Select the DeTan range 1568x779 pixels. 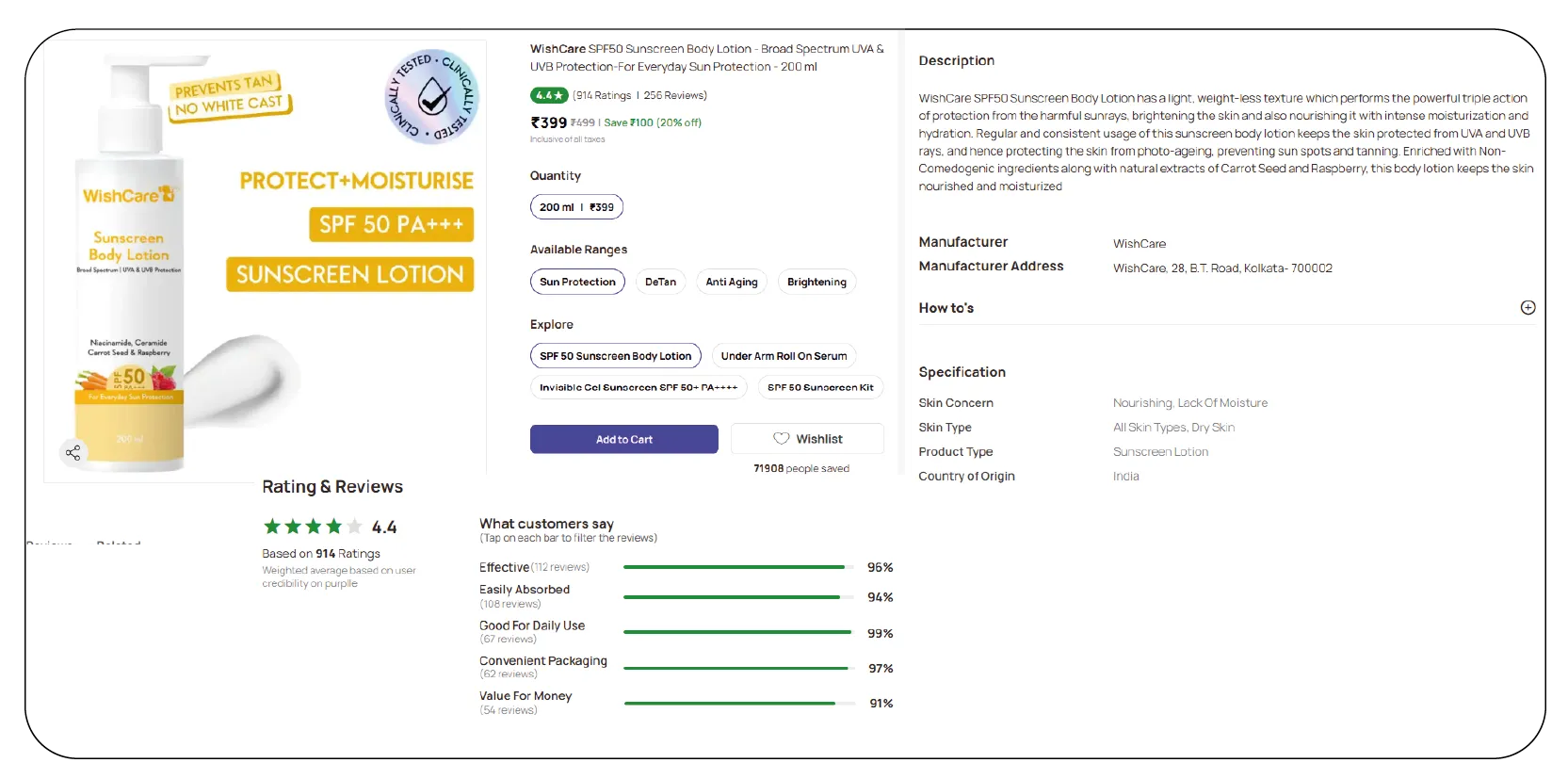(x=660, y=282)
